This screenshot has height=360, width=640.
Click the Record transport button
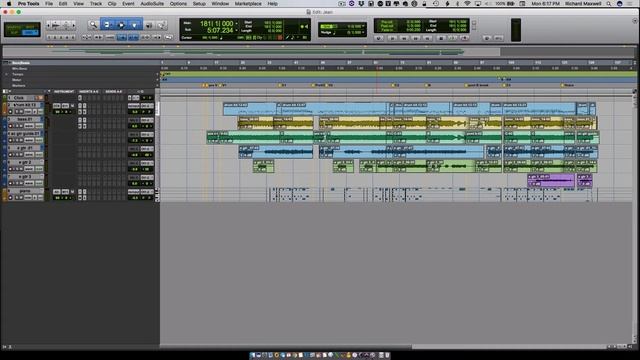pos(464,38)
